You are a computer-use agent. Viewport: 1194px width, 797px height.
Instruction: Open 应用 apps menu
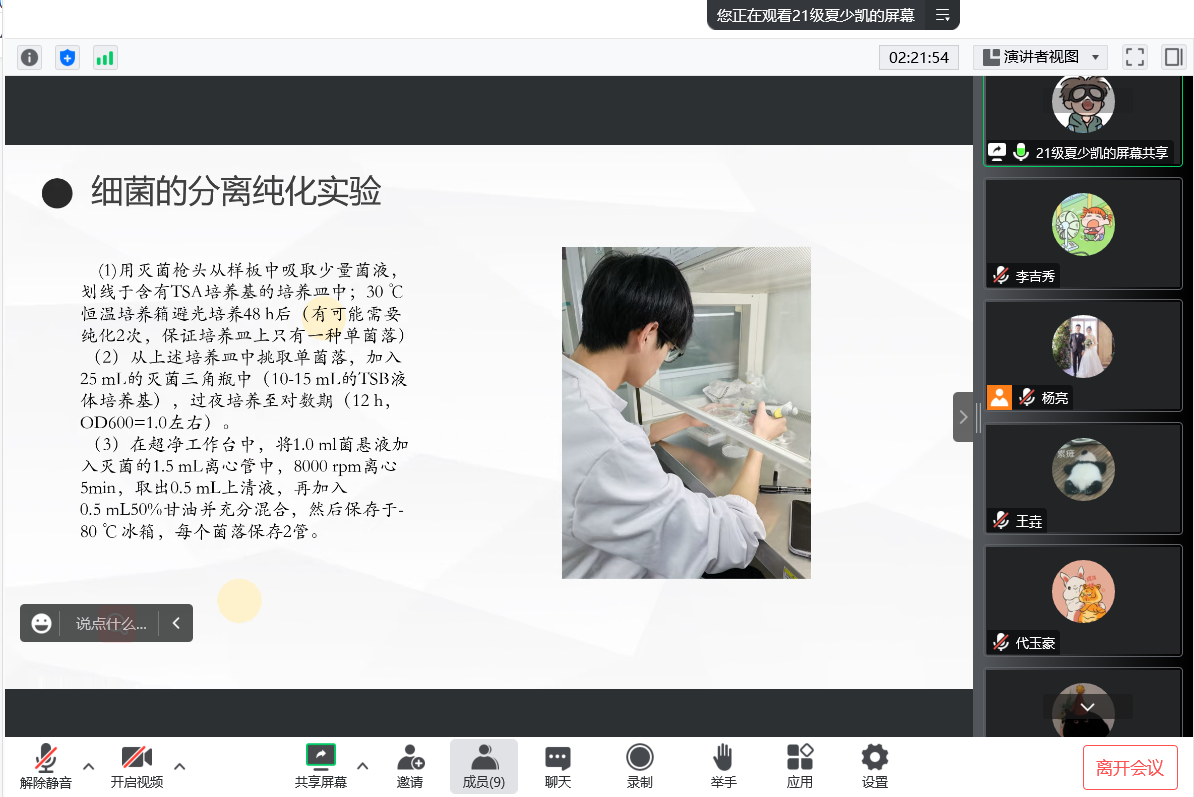point(800,767)
